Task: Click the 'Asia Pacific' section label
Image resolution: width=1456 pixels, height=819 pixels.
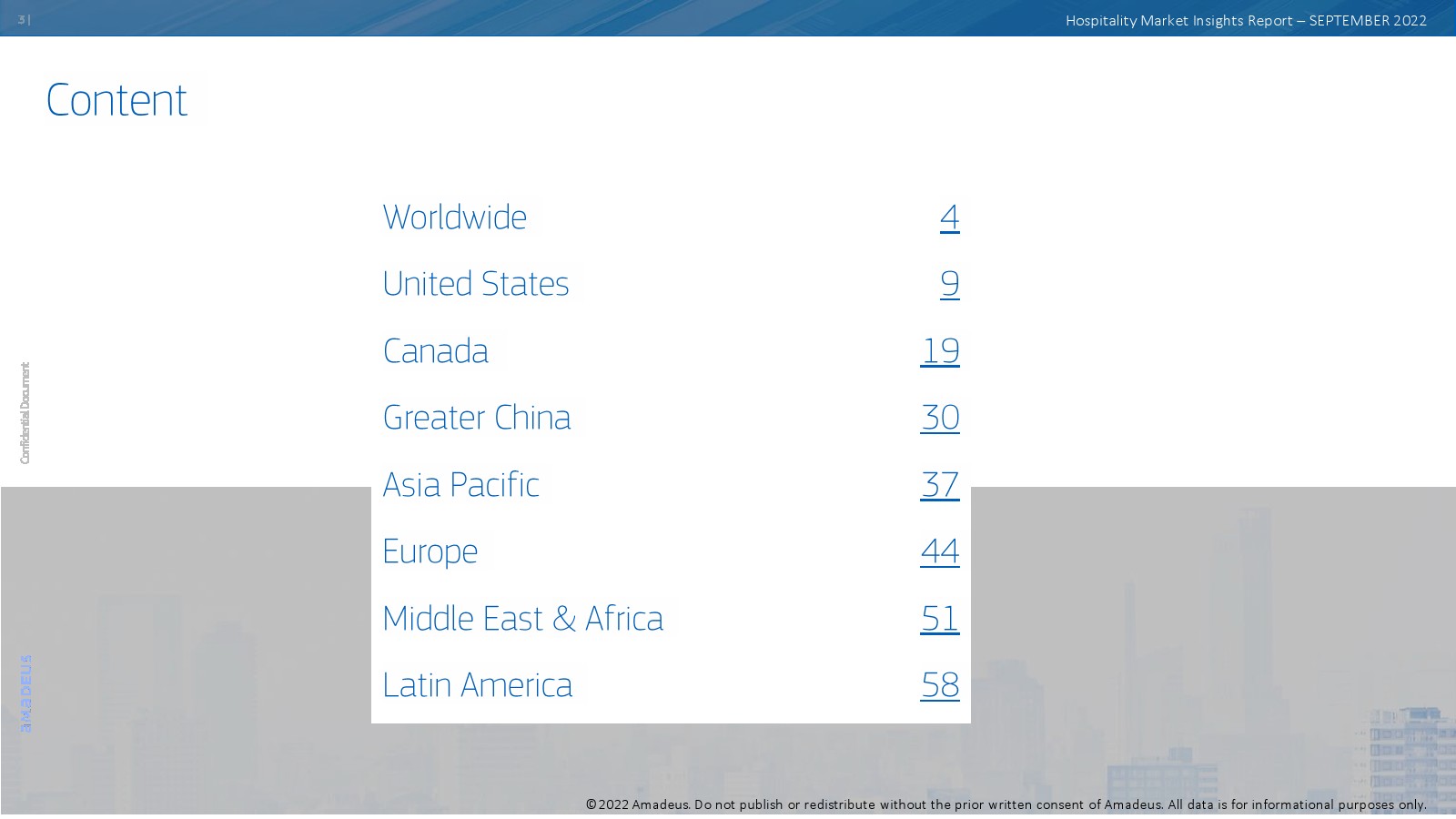Action: pos(460,485)
